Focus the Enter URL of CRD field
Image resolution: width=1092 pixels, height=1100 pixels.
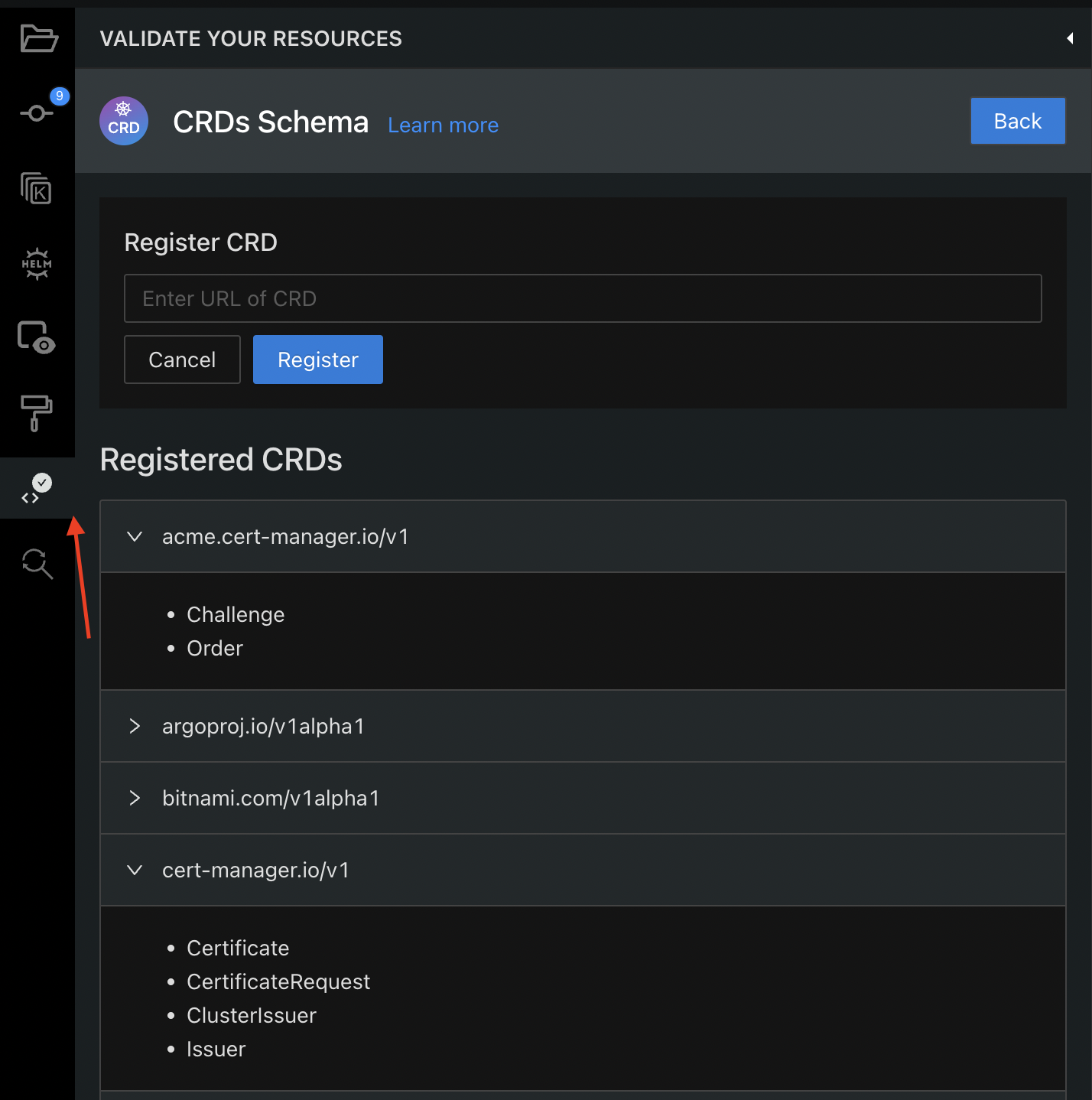pyautogui.click(x=583, y=298)
